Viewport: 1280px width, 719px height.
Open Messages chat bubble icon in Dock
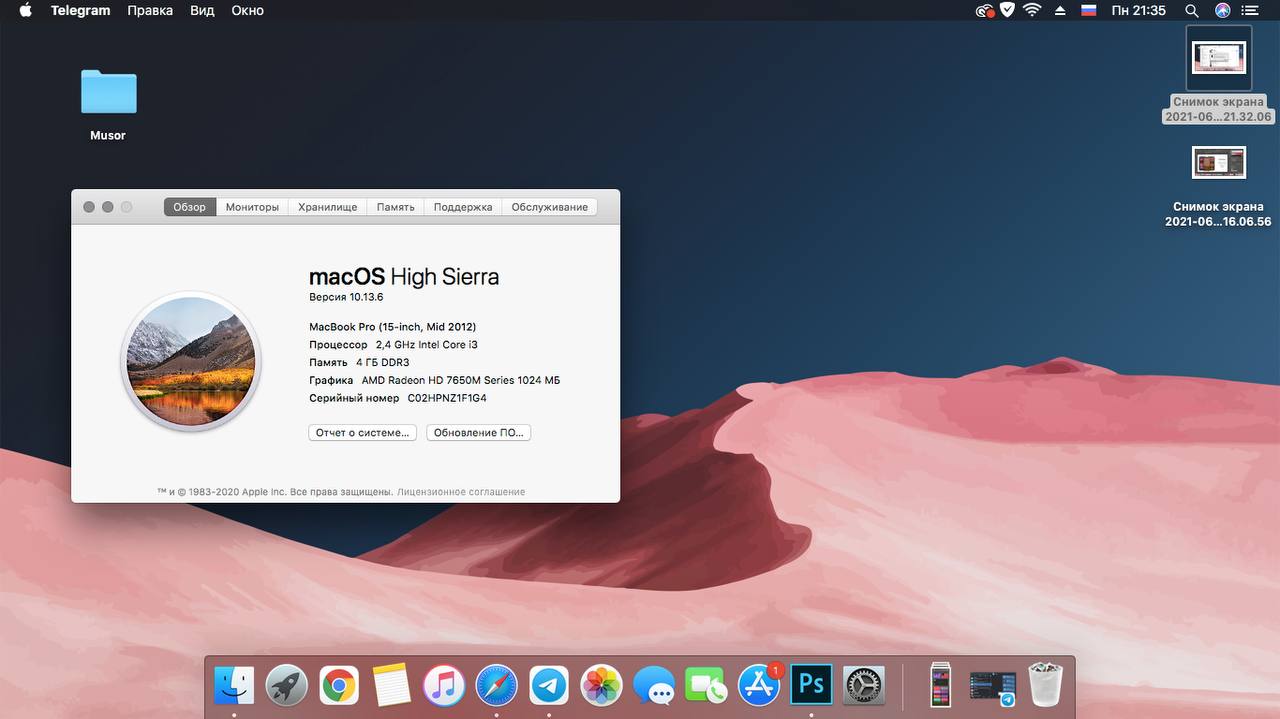pyautogui.click(x=654, y=686)
